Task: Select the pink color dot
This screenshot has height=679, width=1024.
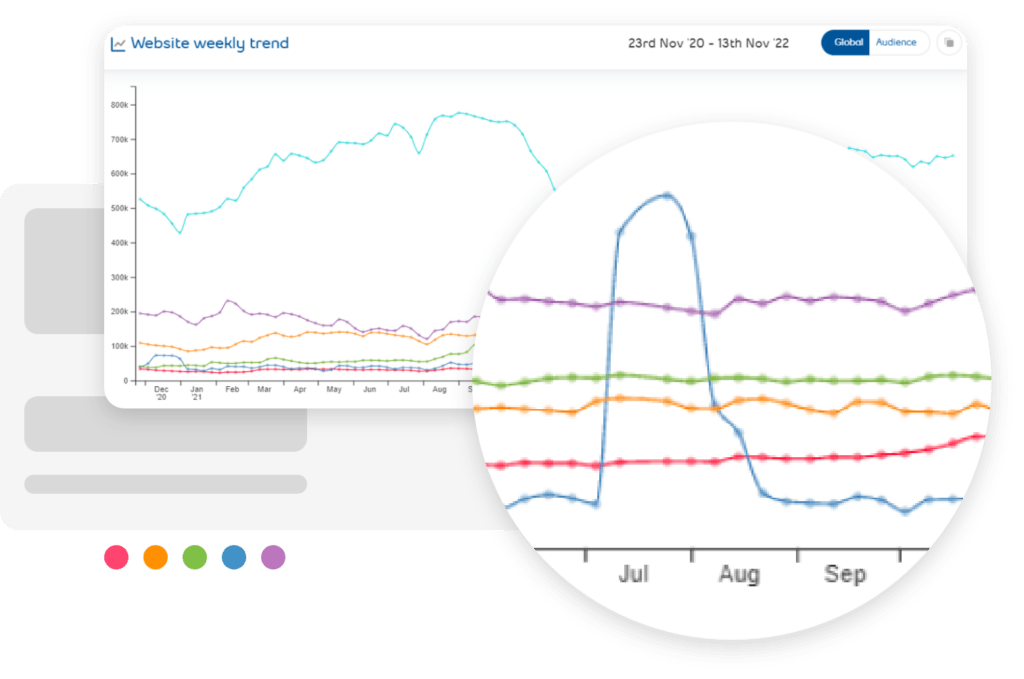Action: 116,557
